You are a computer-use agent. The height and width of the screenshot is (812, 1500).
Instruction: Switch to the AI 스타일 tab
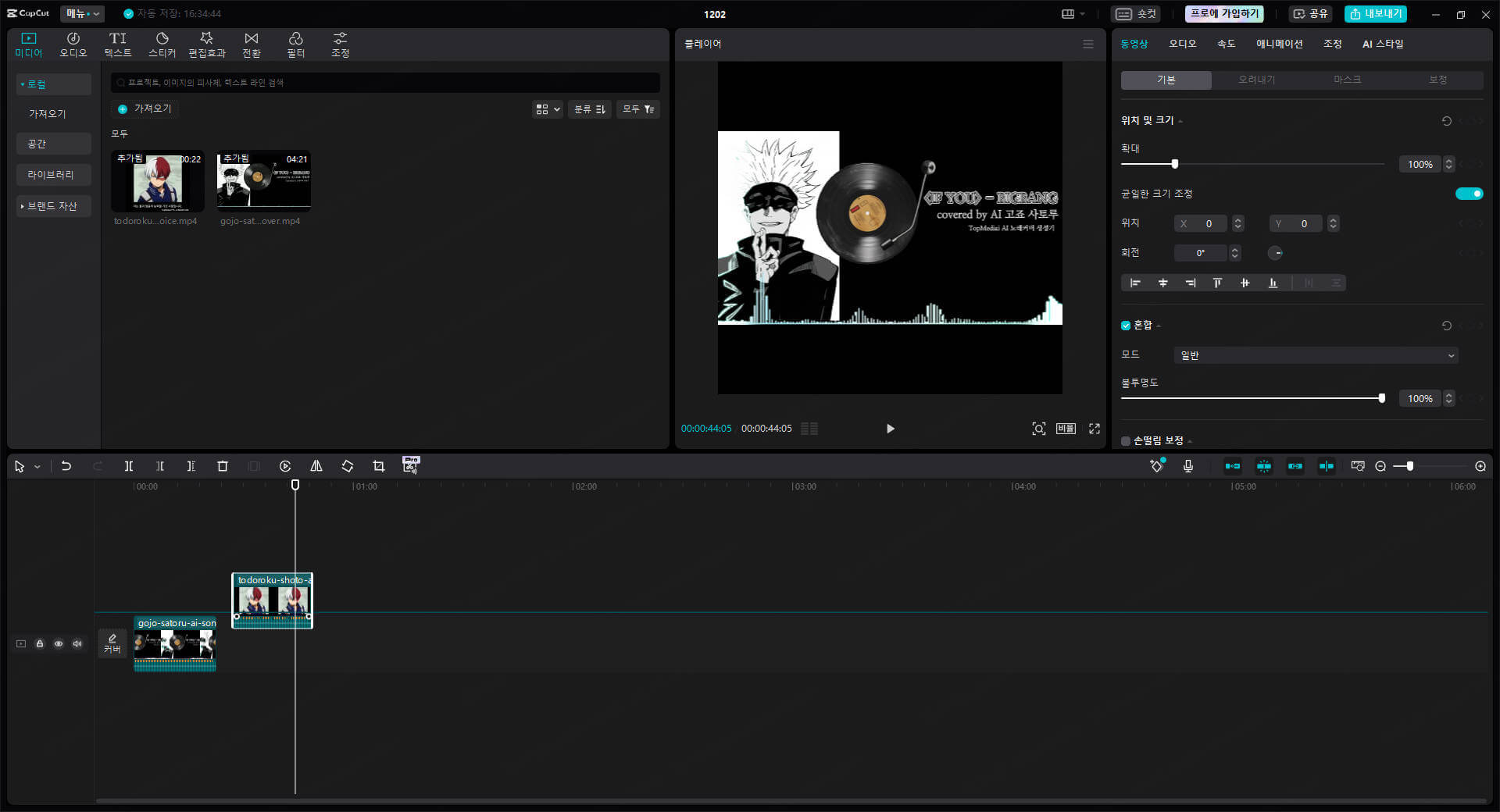coord(1383,44)
